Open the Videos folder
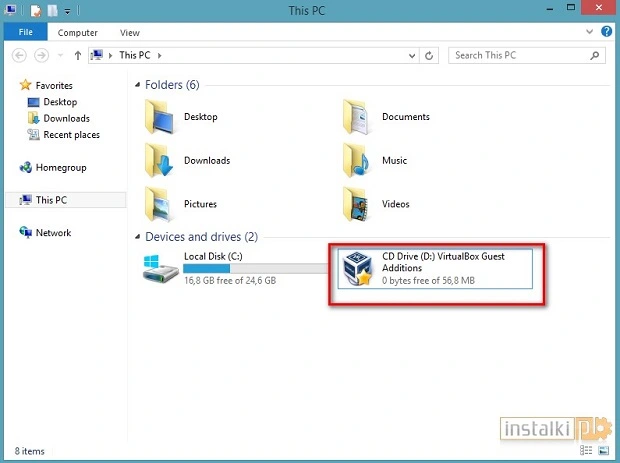Image resolution: width=620 pixels, height=463 pixels. (x=358, y=204)
